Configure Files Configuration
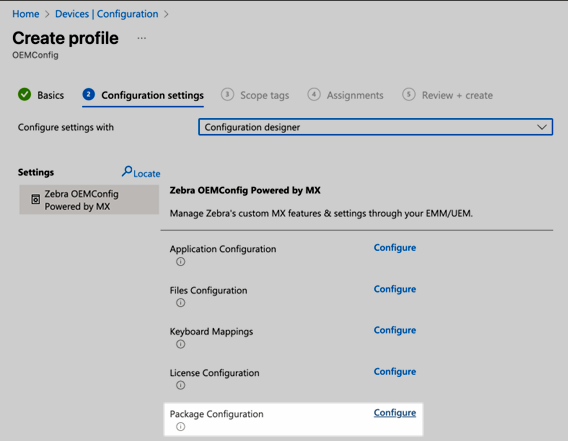This screenshot has width=568, height=441. click(395, 289)
